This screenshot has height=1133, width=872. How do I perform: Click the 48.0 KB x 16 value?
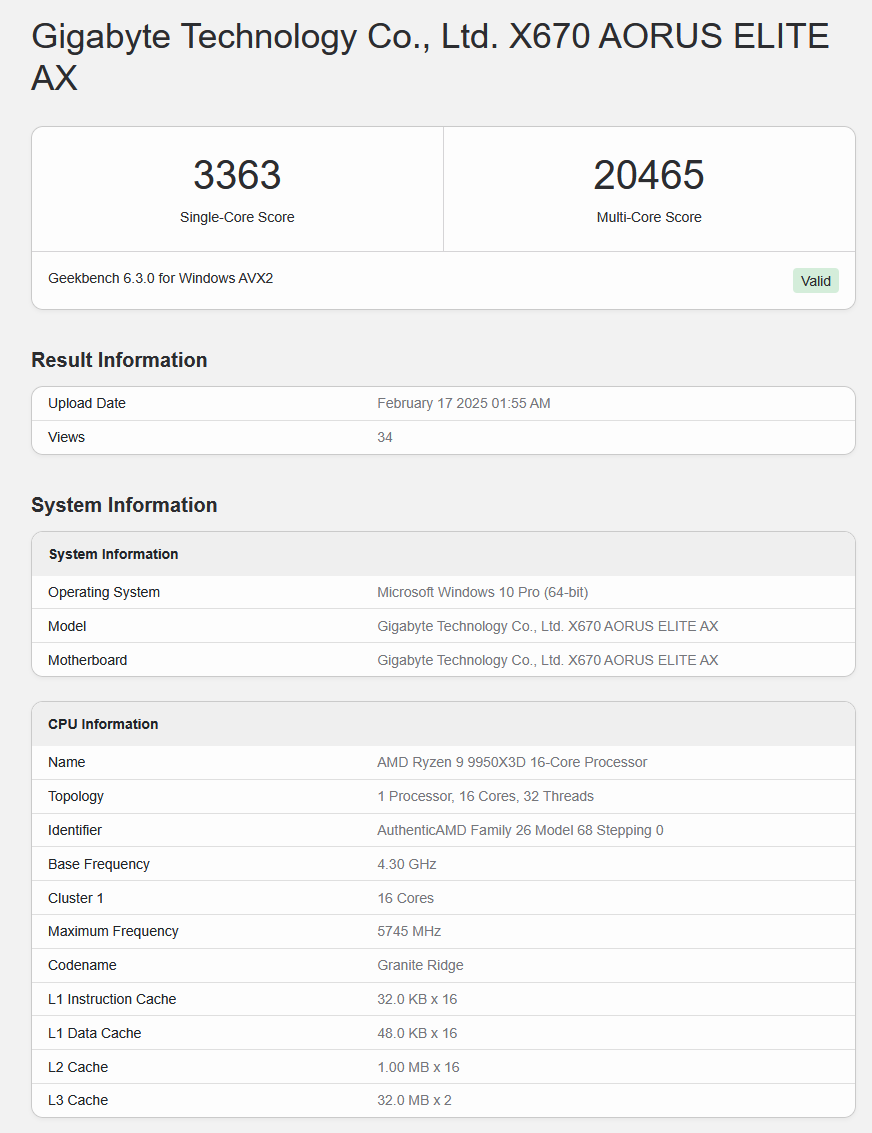click(x=417, y=1033)
